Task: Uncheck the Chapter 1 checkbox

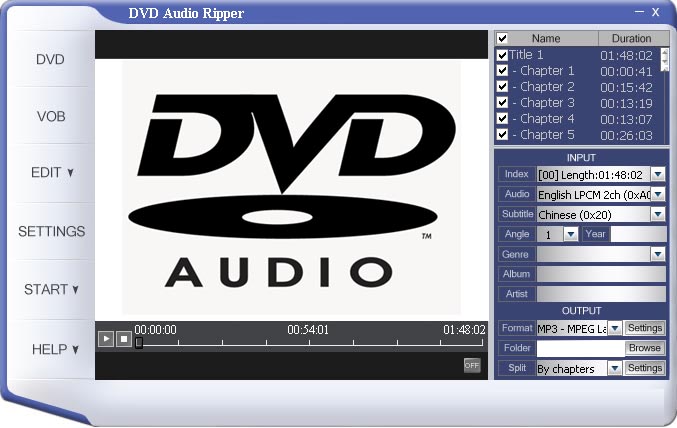Action: (502, 70)
